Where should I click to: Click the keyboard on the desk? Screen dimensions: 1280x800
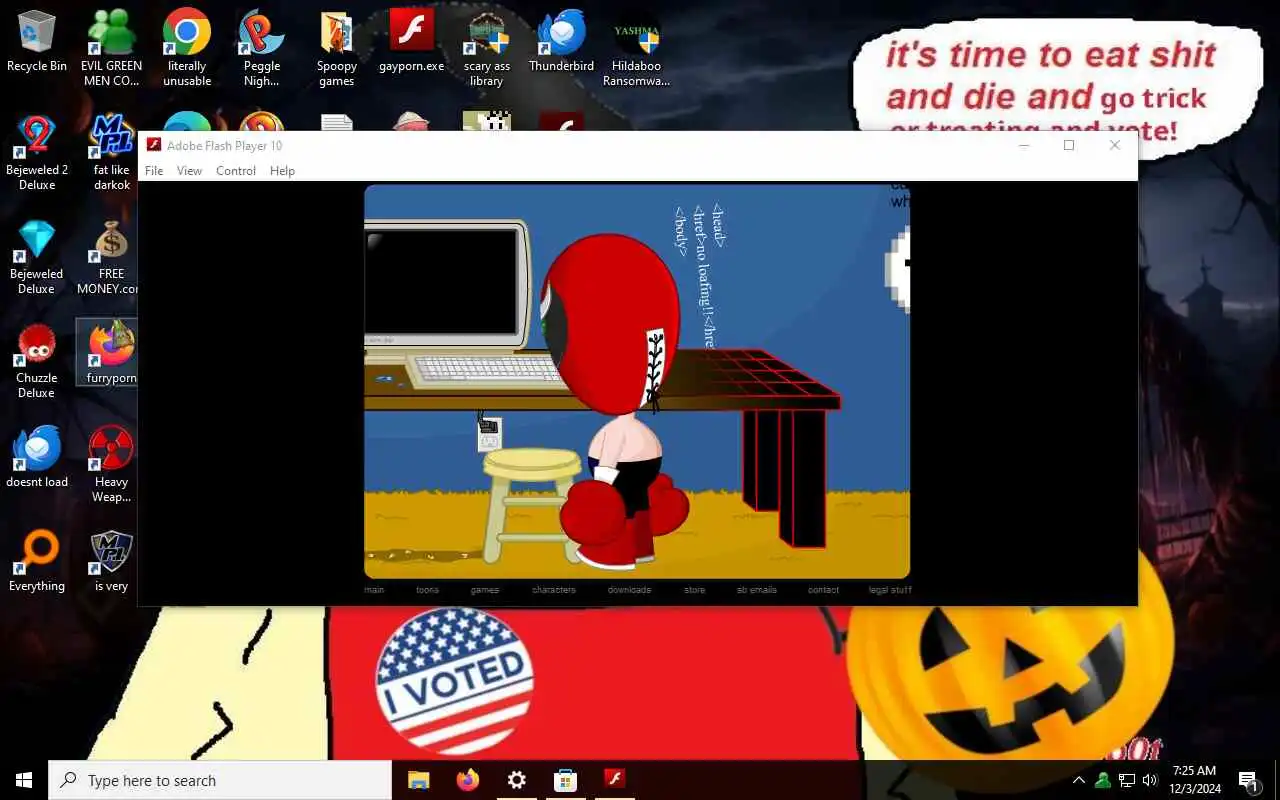[490, 369]
